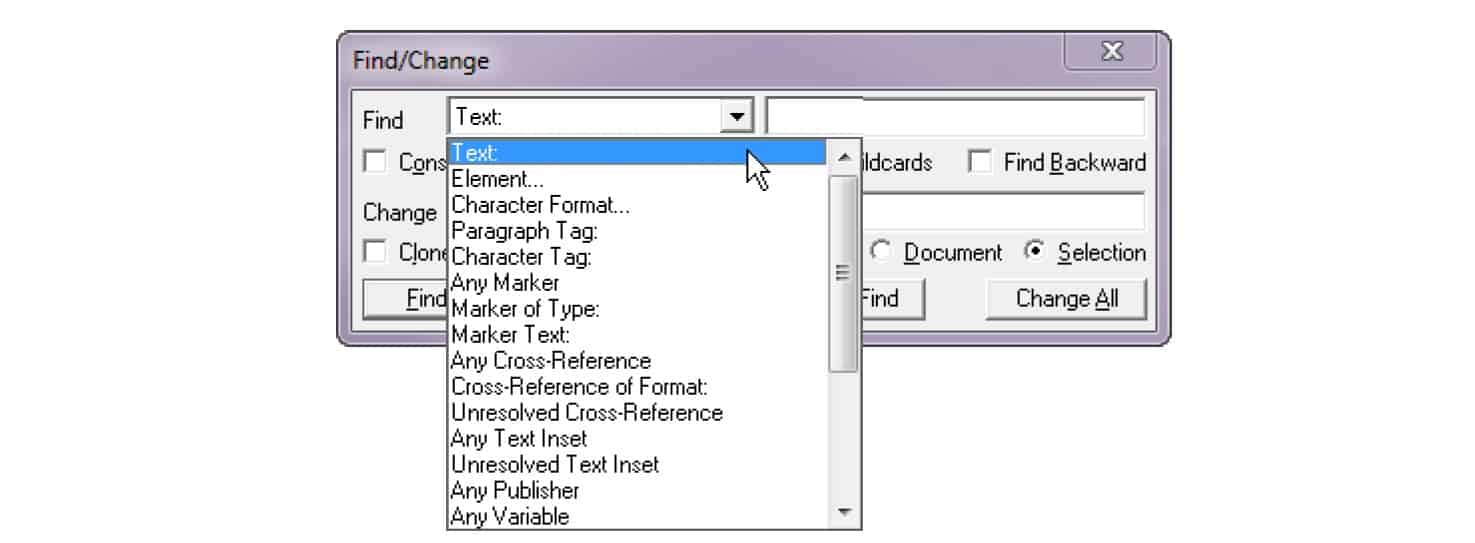Click the scroll up arrow in dropdown list

845,157
